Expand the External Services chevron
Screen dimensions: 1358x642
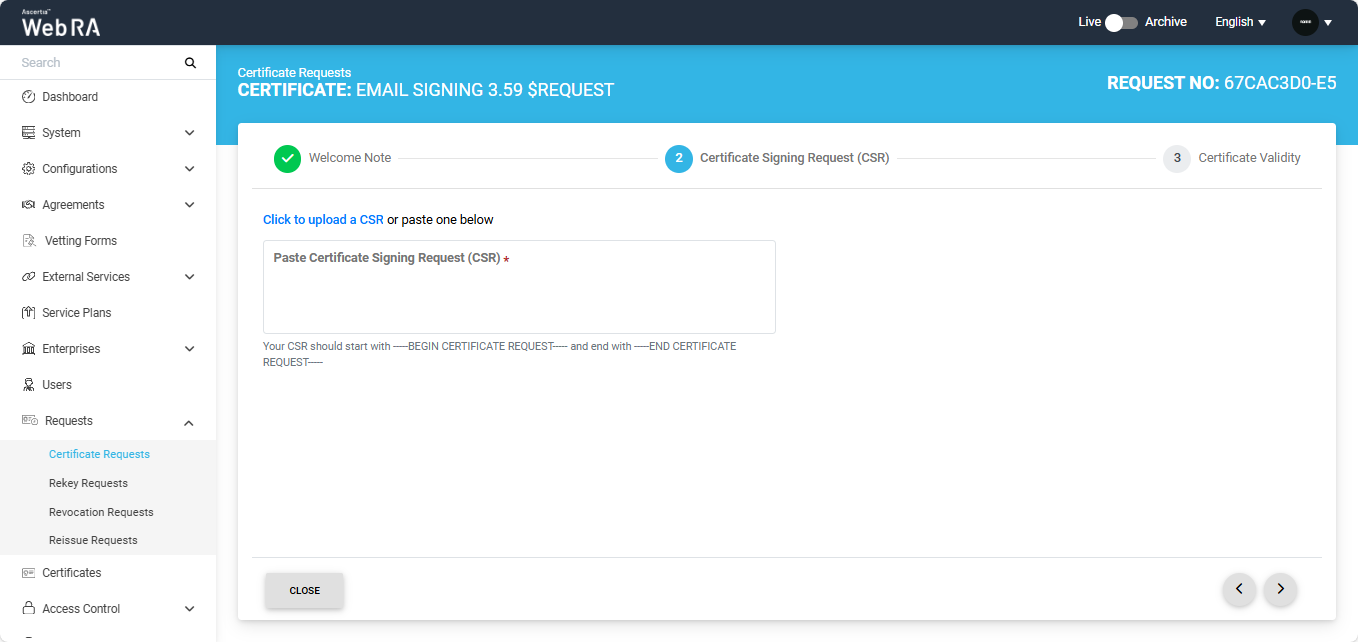190,277
